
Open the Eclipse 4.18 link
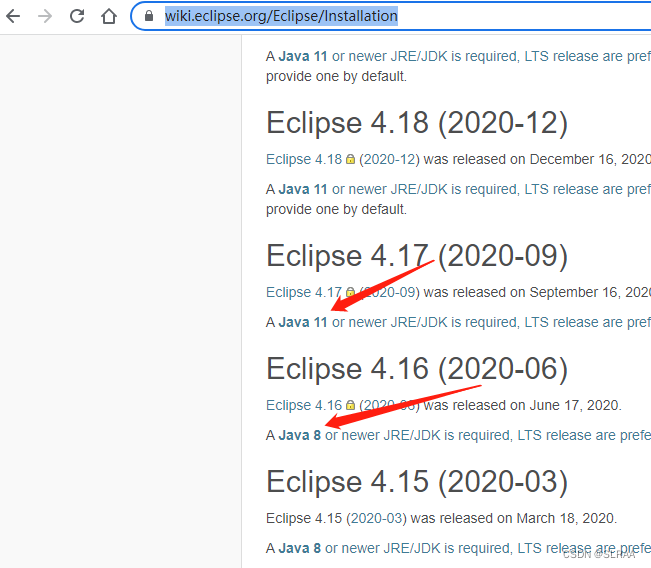[x=304, y=159]
